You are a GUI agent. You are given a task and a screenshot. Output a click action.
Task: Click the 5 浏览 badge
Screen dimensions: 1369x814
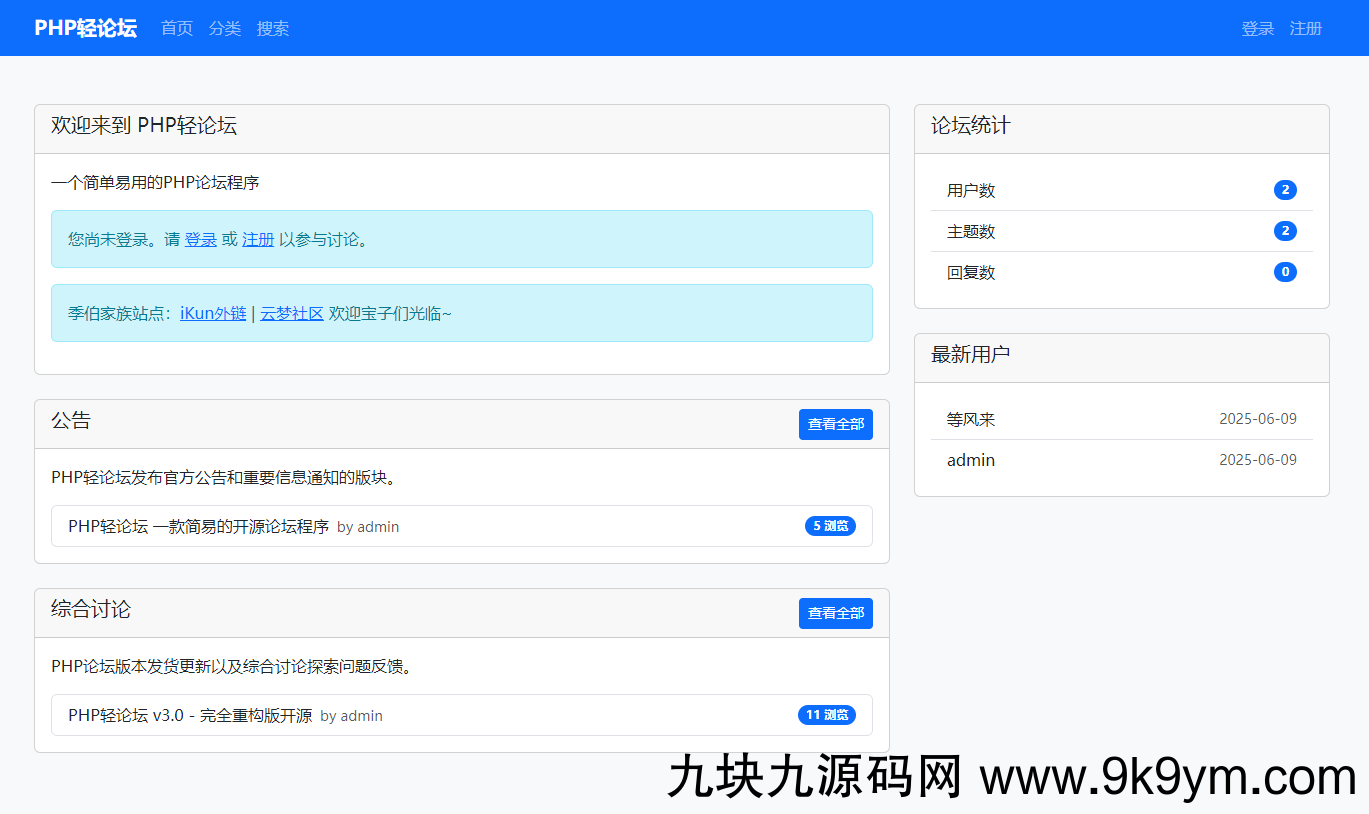(830, 526)
